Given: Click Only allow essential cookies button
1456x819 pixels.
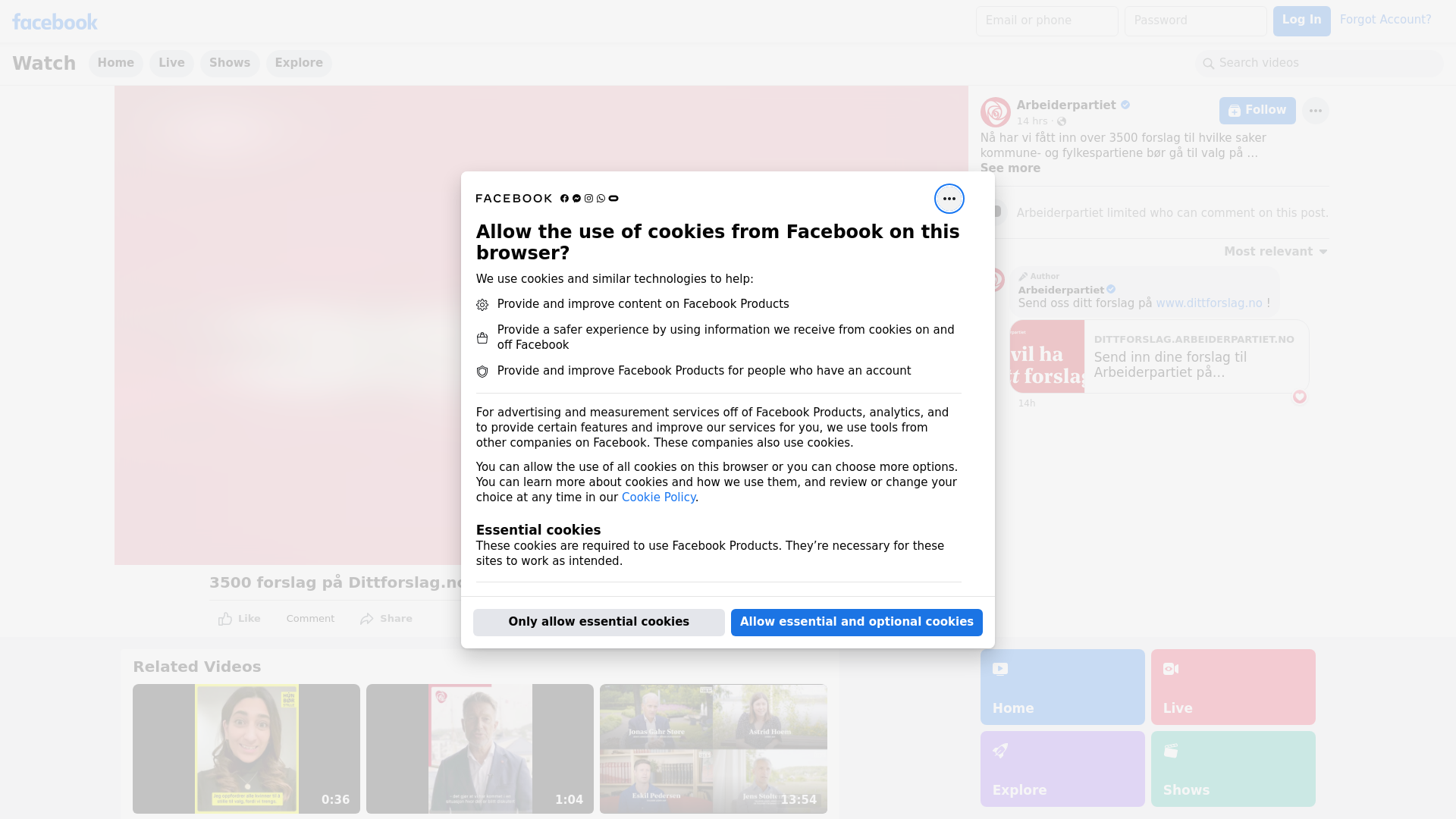Looking at the screenshot, I should click(598, 622).
